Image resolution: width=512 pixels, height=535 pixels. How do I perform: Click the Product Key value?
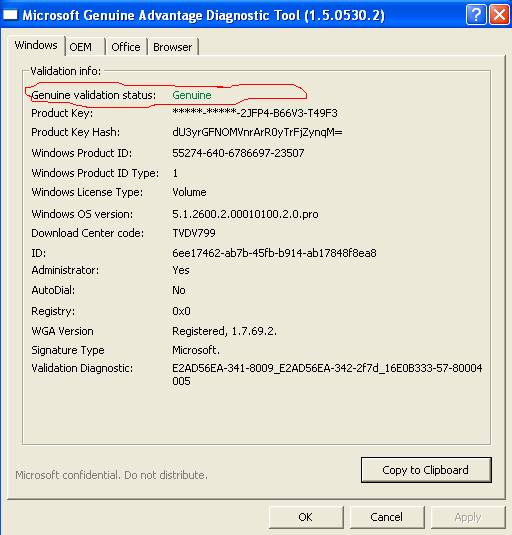(255, 113)
